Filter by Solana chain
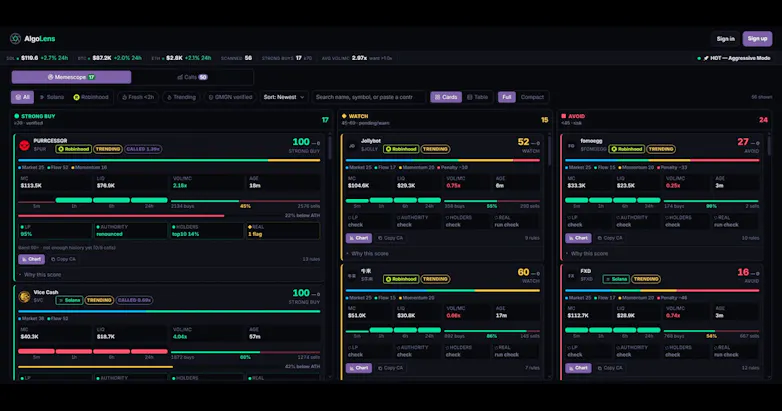Screen dimensions: 782x411 coord(52,97)
